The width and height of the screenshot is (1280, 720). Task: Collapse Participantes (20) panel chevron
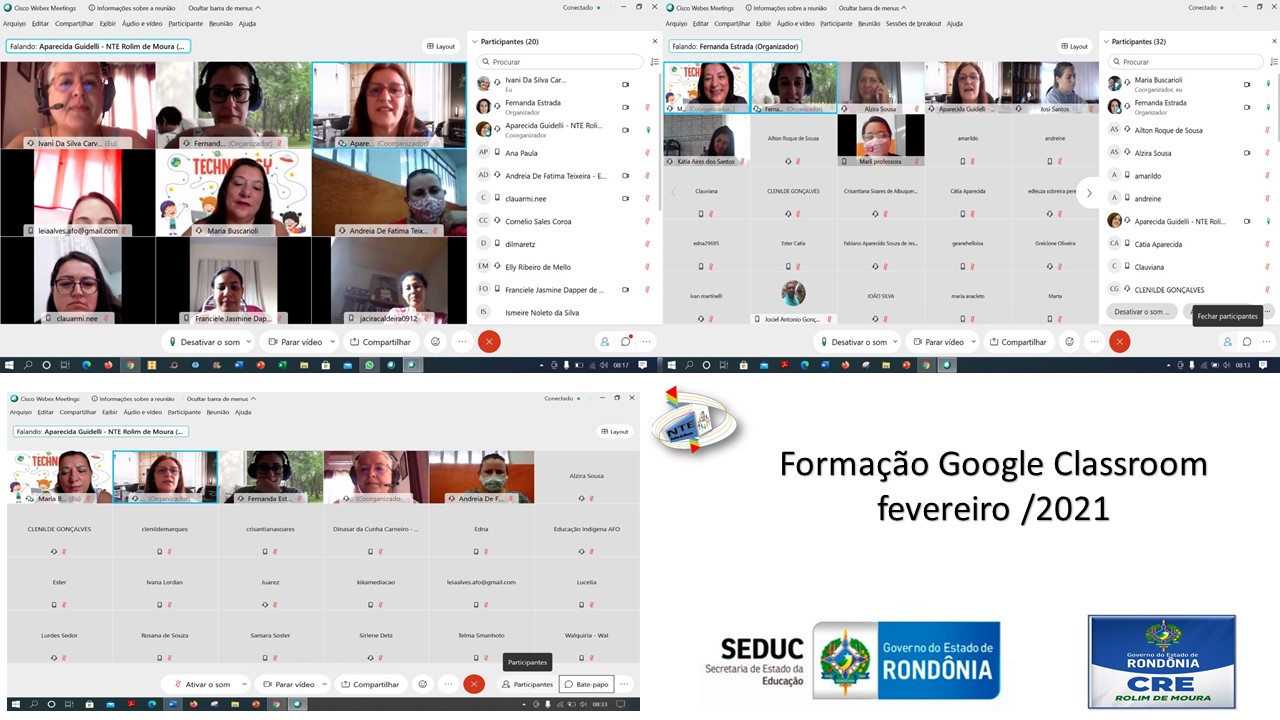pos(474,42)
